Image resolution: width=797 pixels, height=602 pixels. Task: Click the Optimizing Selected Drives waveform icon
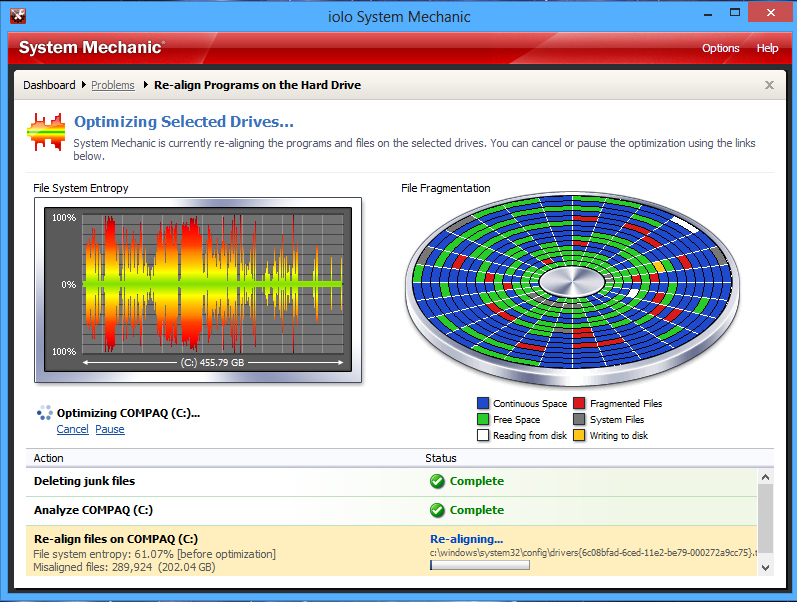pos(46,132)
